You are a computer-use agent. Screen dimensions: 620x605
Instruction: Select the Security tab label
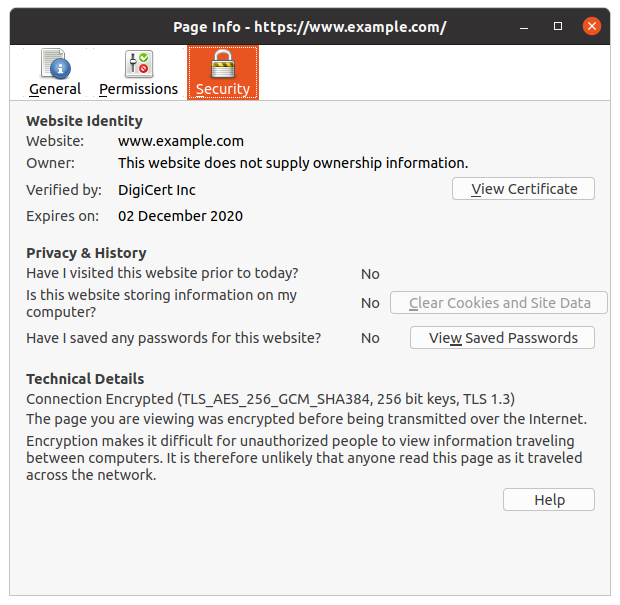coord(223,89)
